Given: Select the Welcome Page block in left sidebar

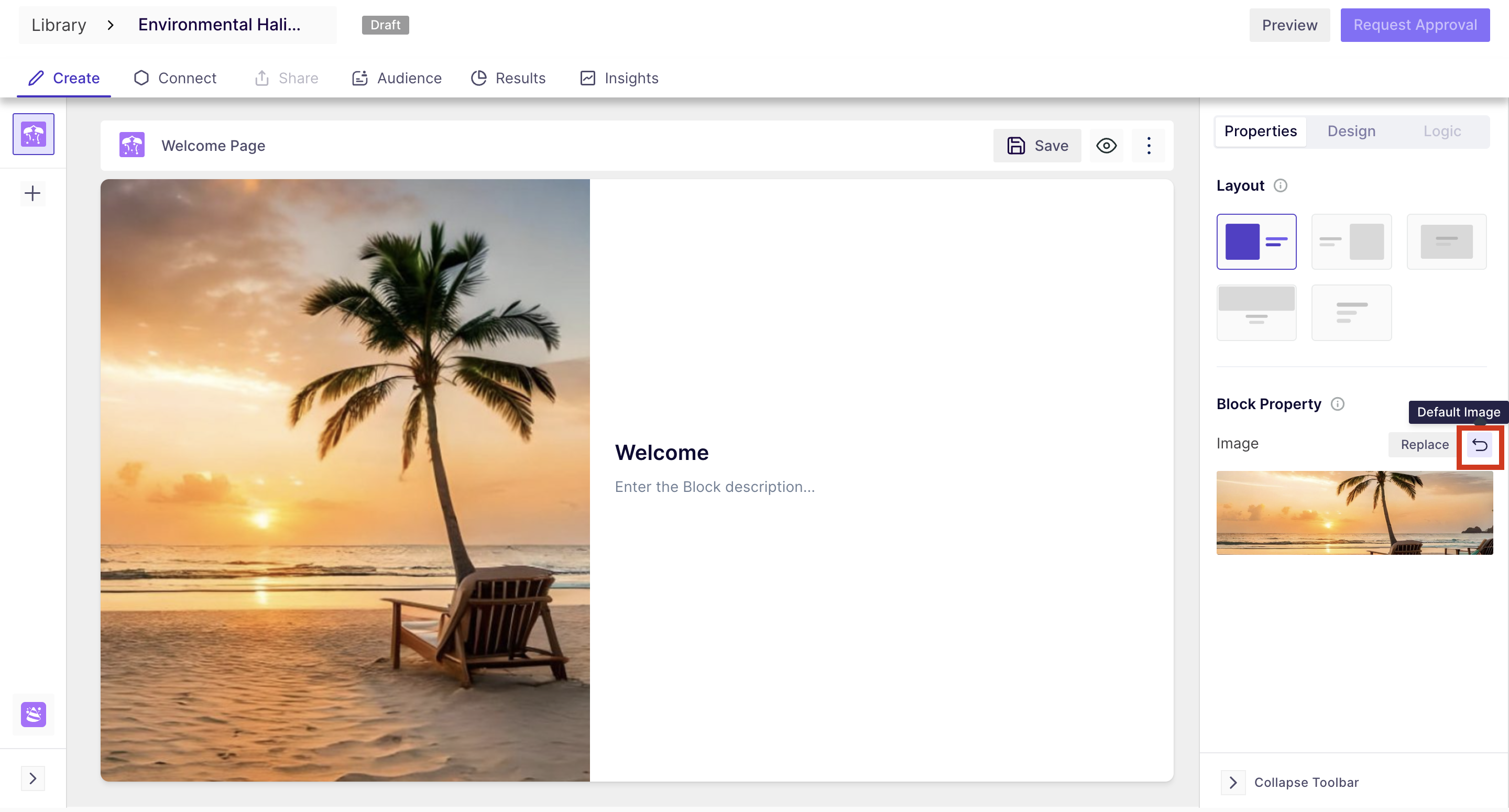Looking at the screenshot, I should click(34, 134).
